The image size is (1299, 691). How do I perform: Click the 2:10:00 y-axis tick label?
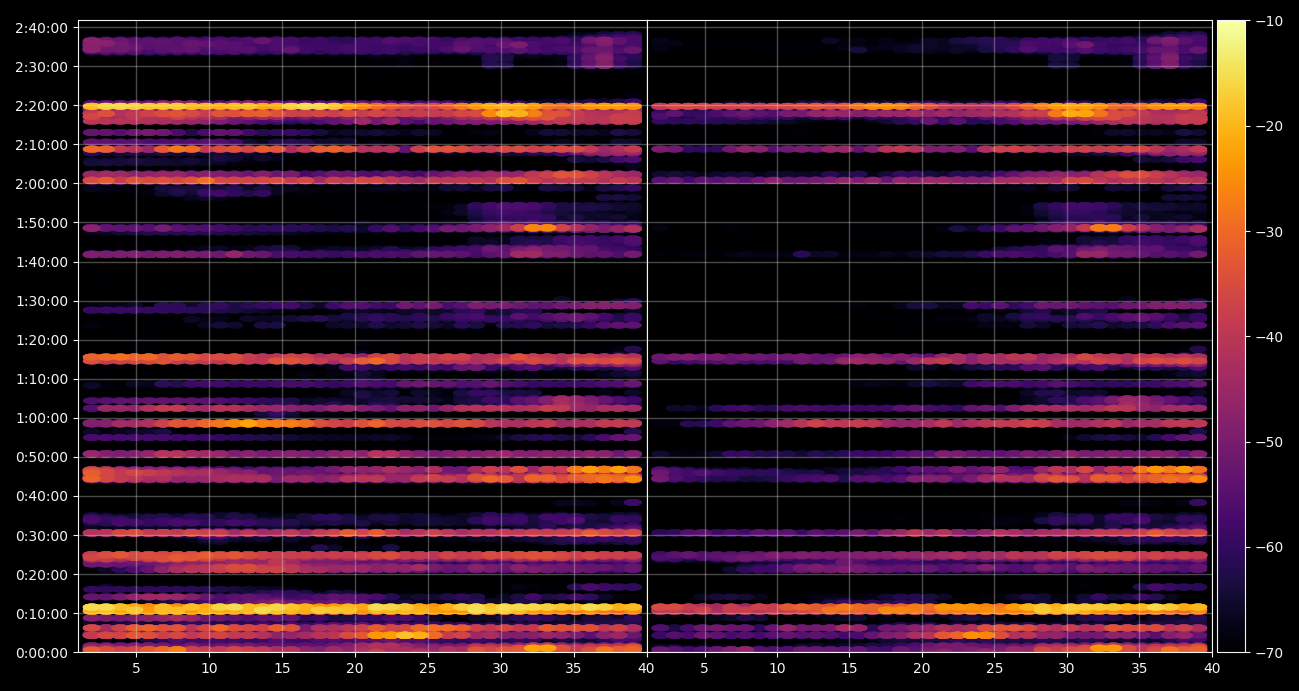[41, 146]
